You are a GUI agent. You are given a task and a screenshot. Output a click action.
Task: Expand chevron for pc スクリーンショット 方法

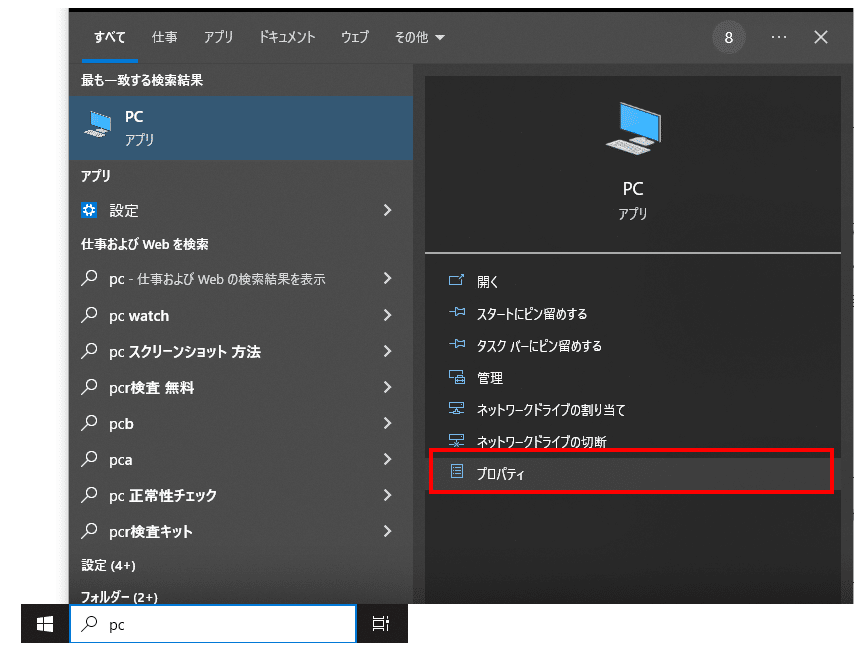coord(388,351)
